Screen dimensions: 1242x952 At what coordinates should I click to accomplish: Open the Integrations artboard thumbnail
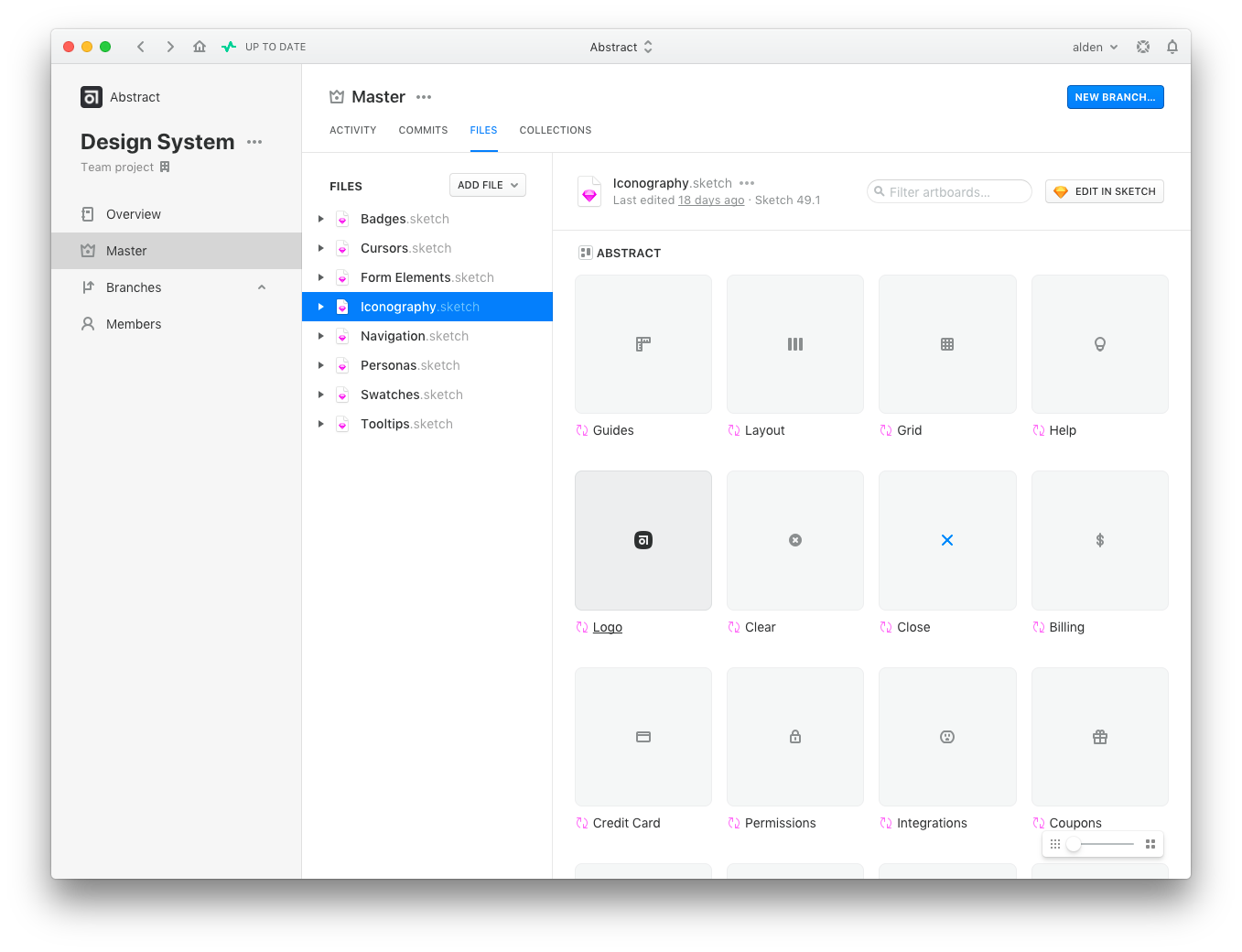tap(947, 737)
